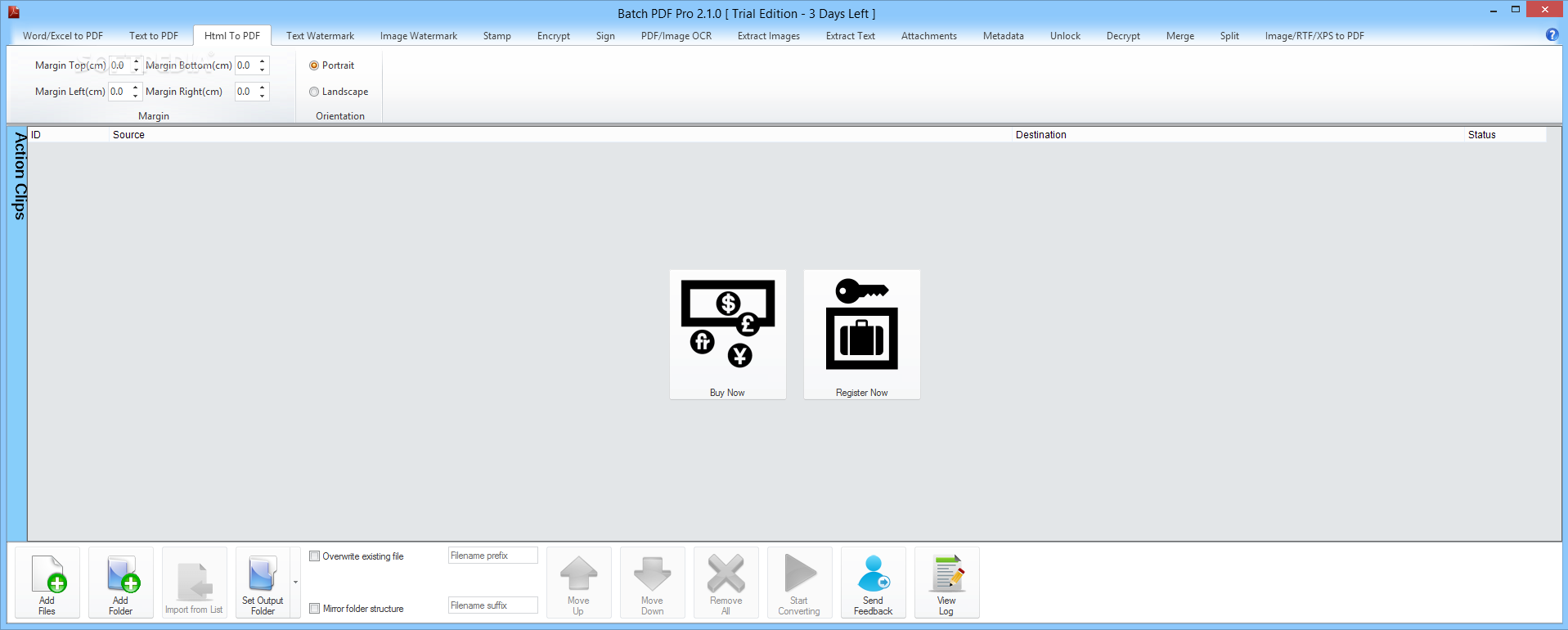1568x630 pixels.
Task: Open Image/RTF/XPS to PDF tab
Action: tap(1314, 36)
